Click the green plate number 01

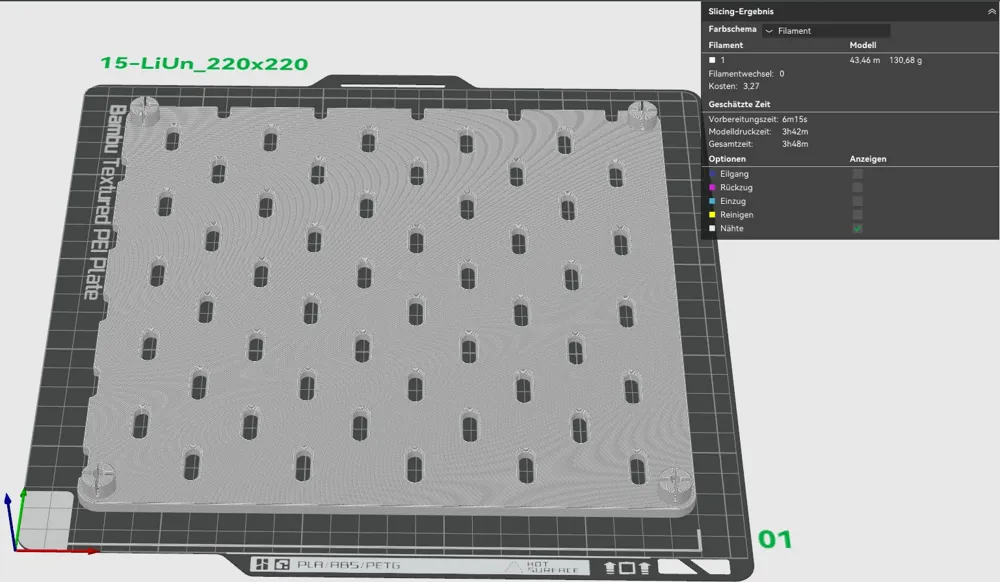pyautogui.click(x=775, y=539)
